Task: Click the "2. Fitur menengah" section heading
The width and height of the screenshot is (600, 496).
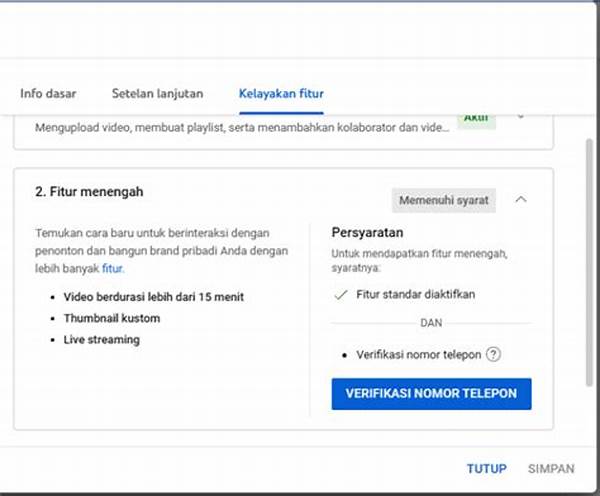Action: [x=87, y=191]
